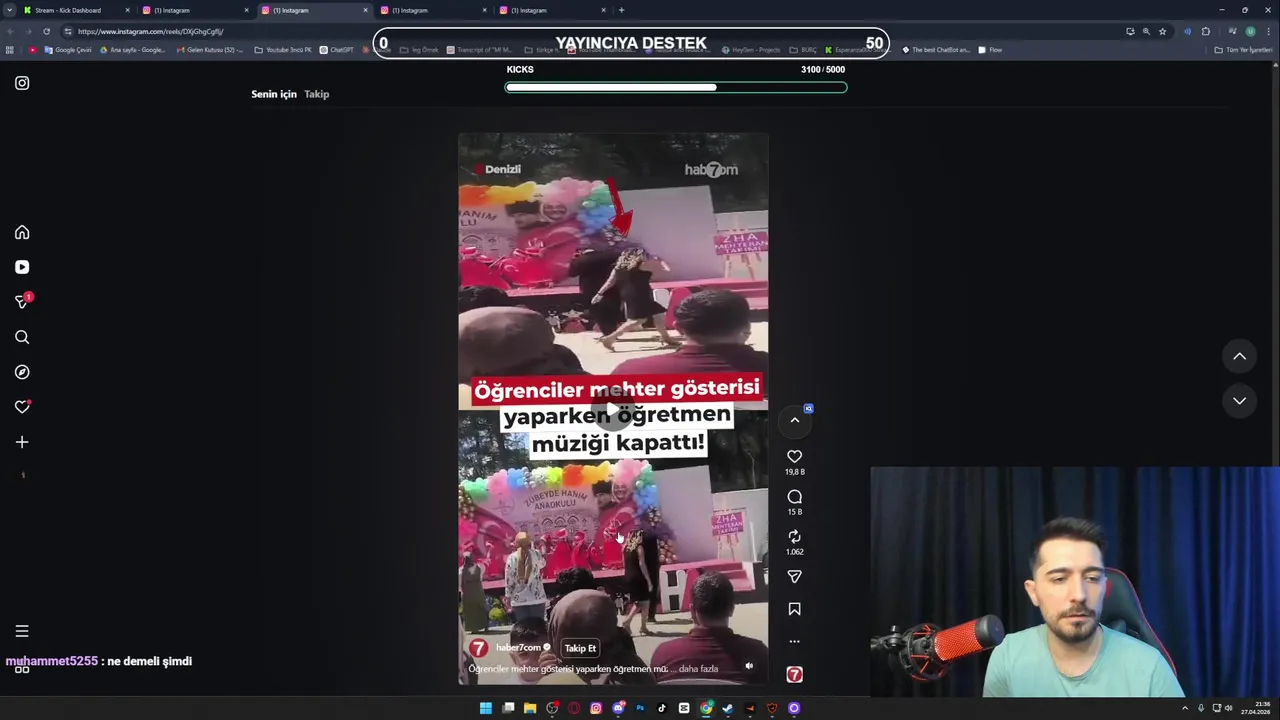Open a new browser tab

[x=621, y=10]
